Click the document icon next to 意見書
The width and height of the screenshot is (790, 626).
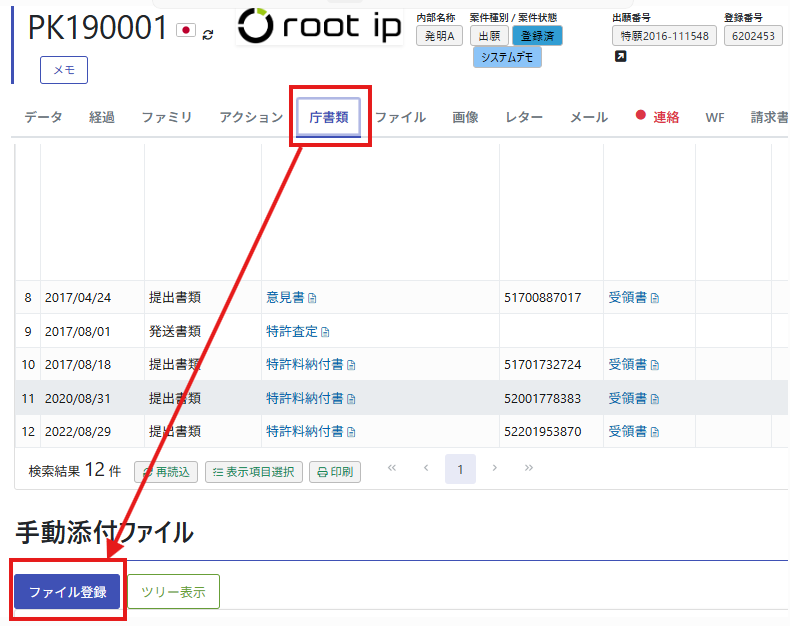[x=312, y=298]
